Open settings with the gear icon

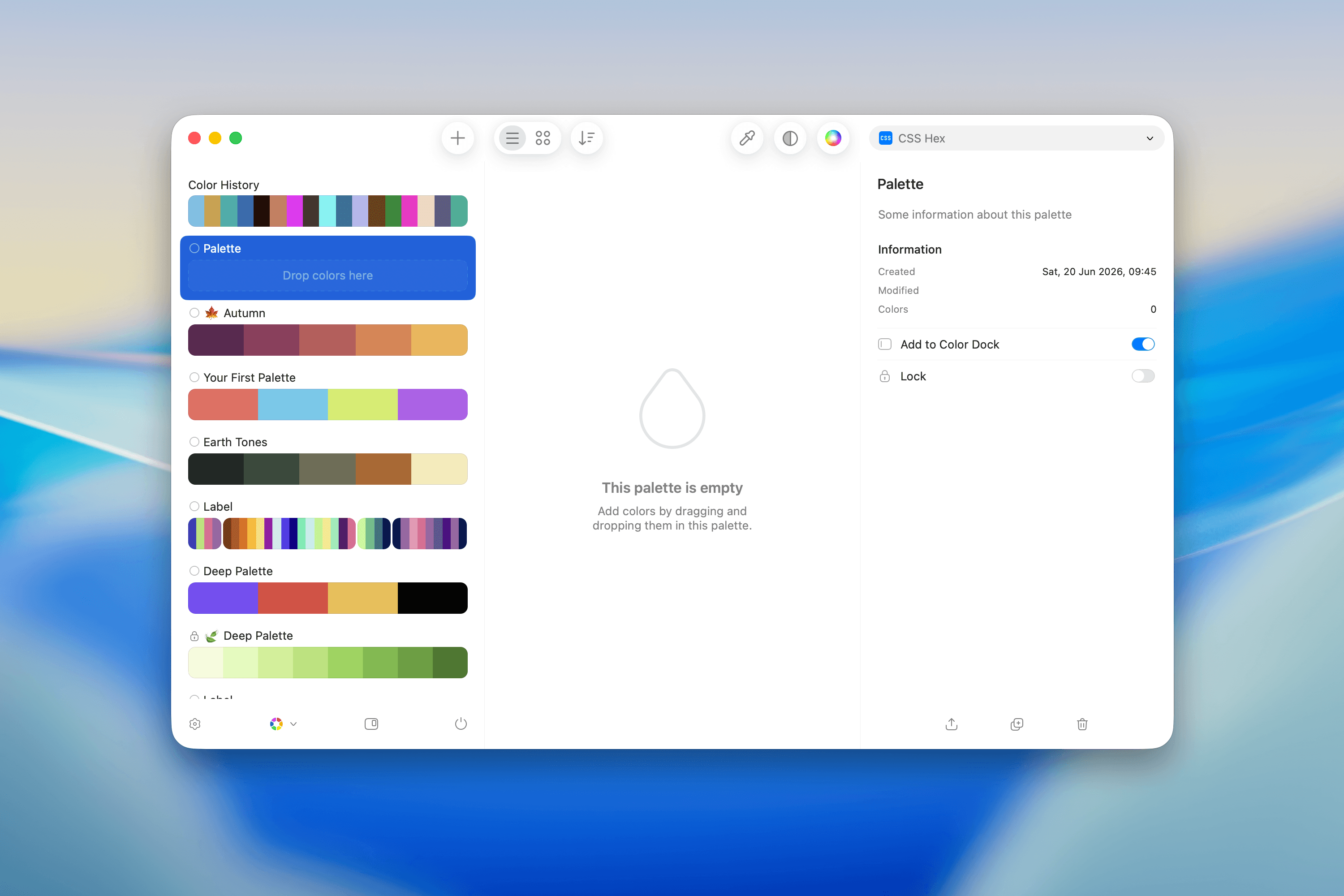[x=195, y=724]
